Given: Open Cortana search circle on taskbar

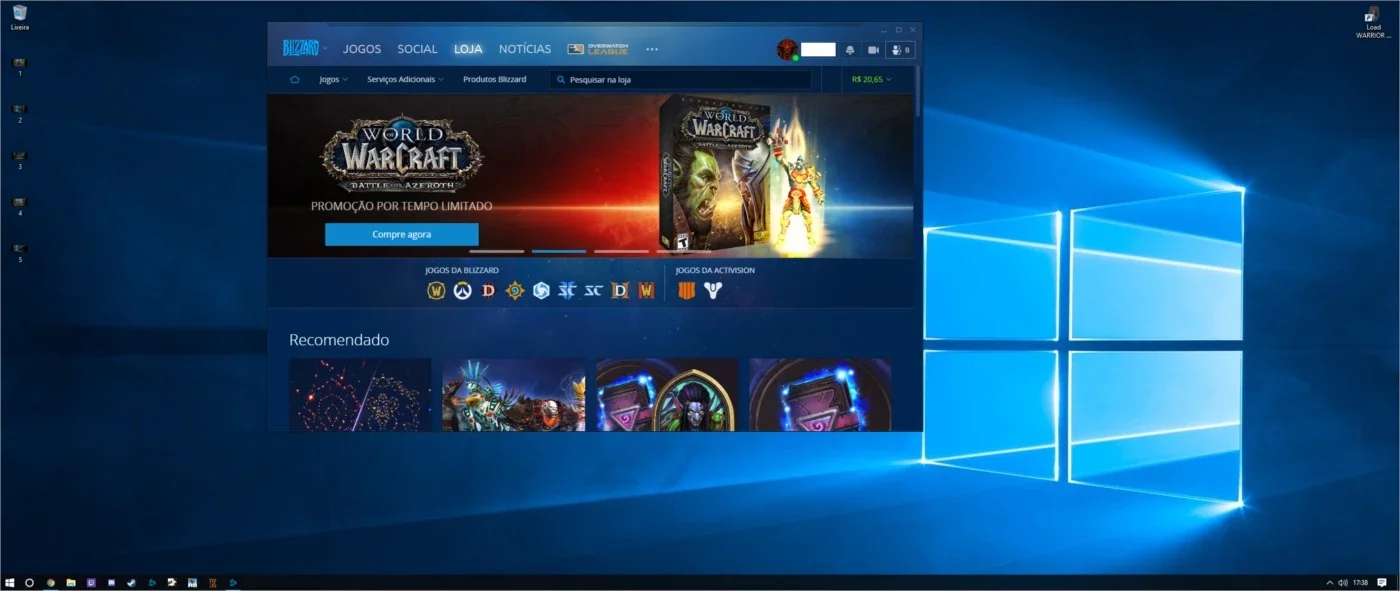Looking at the screenshot, I should (x=30, y=582).
